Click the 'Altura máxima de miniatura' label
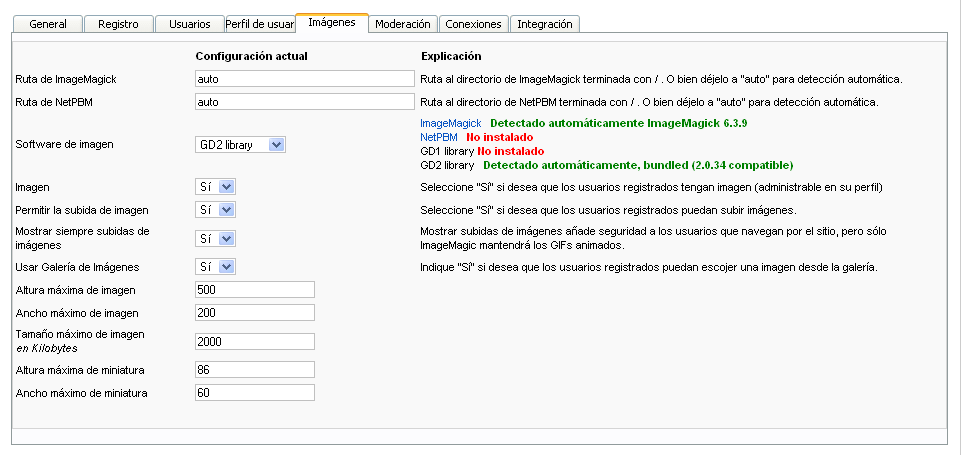Viewport: 961px width, 455px height. tap(80, 370)
